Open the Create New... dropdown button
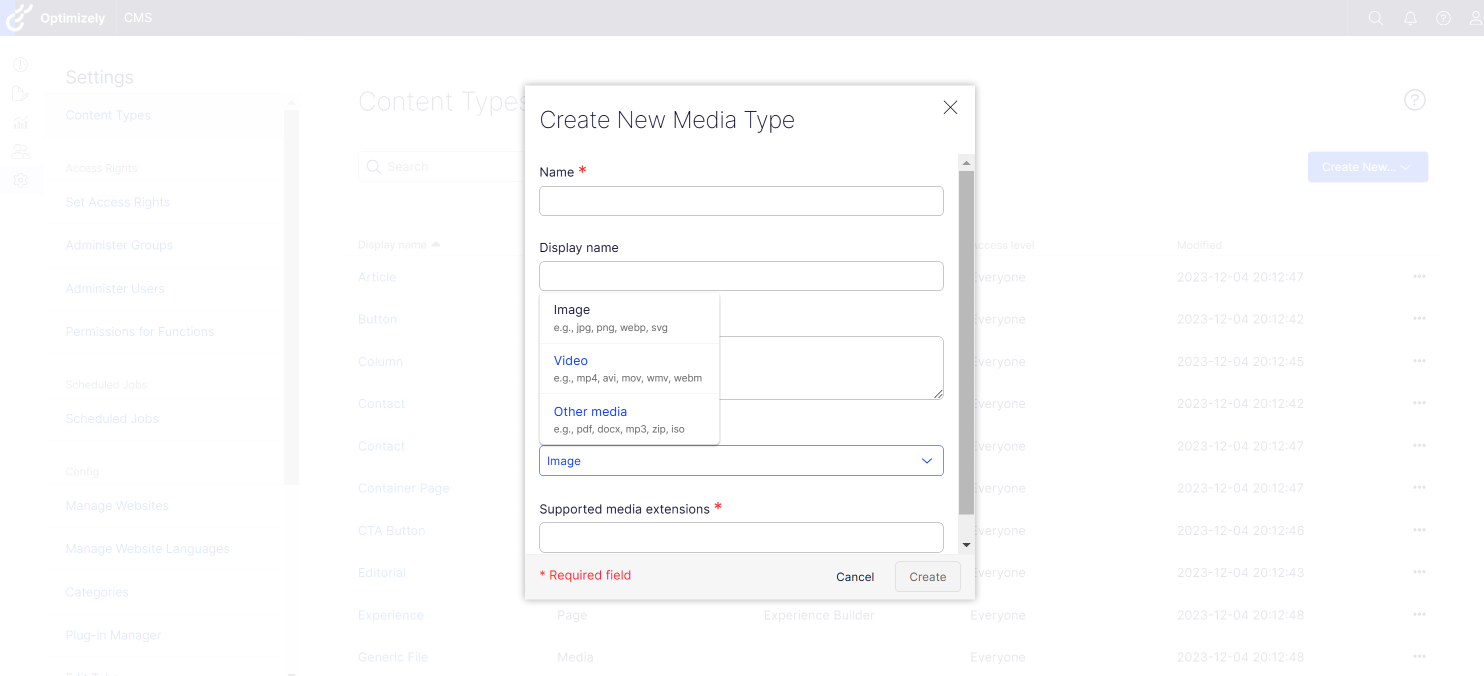Viewport: 1484px width, 676px height. click(1367, 167)
